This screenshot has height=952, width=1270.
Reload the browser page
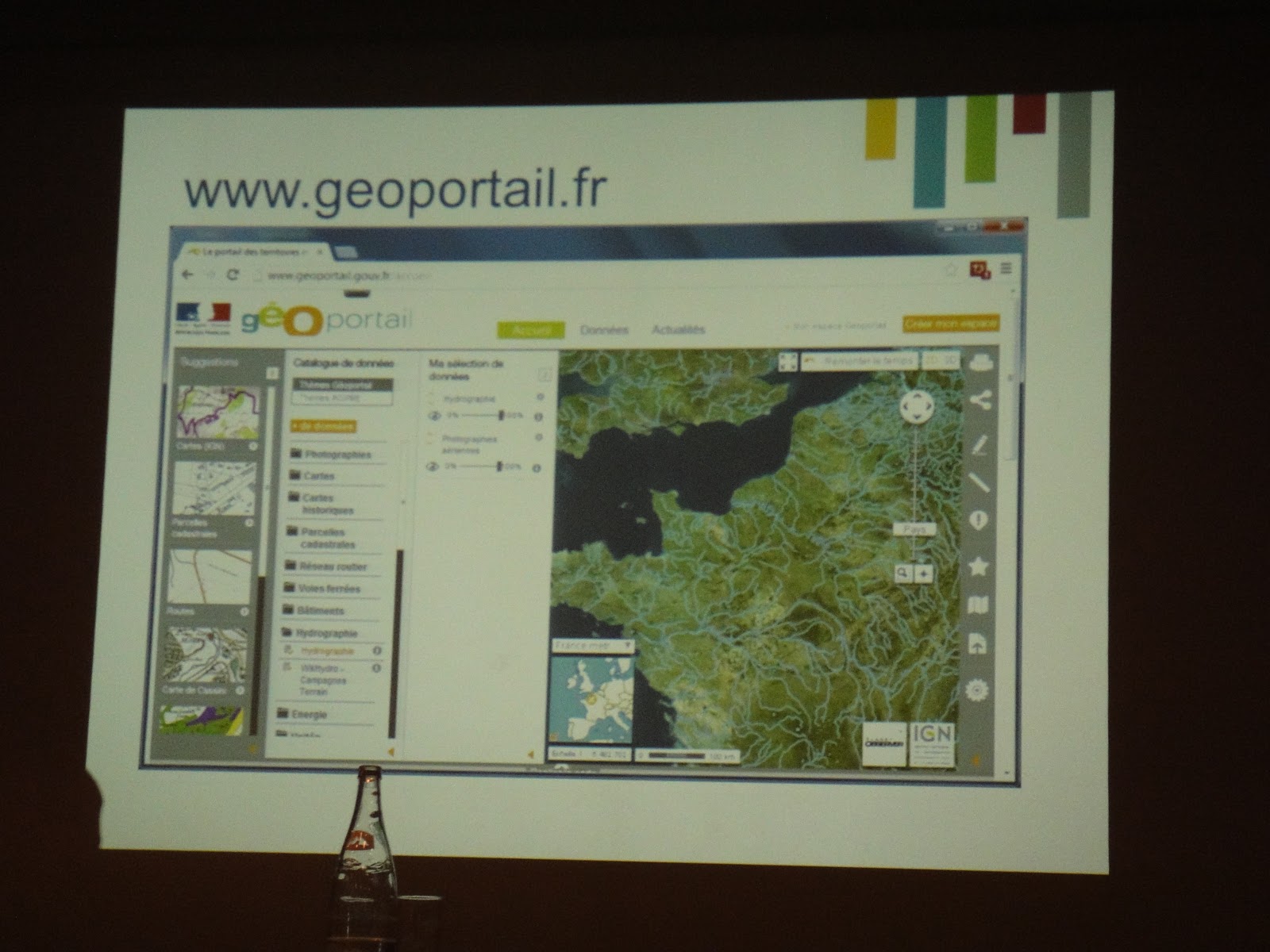pos(233,274)
